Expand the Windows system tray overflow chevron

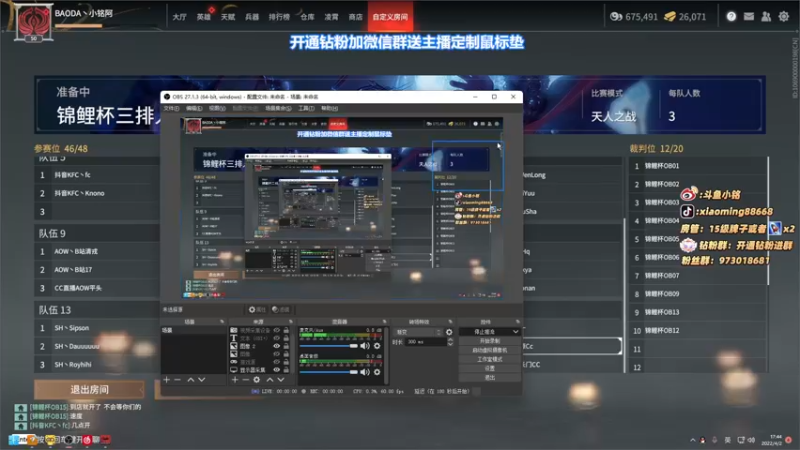pos(692,440)
